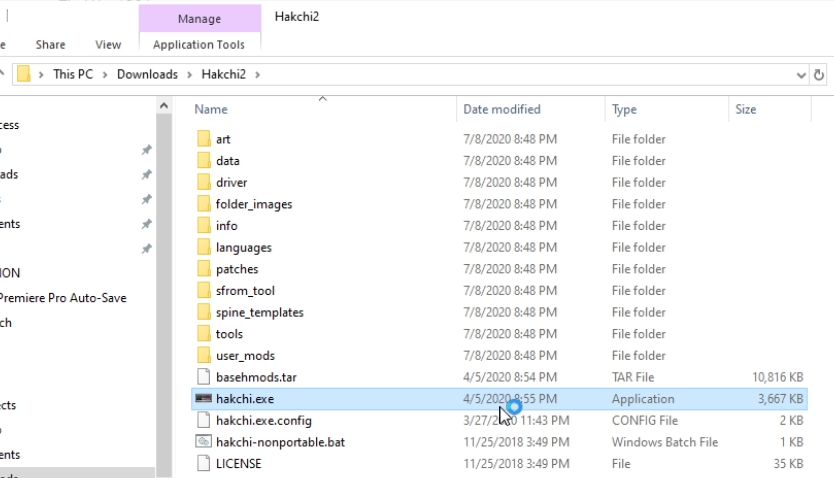This screenshot has height=478, width=834.
Task: Click pin icon next to 'ents' sidebar item
Action: pos(146,224)
